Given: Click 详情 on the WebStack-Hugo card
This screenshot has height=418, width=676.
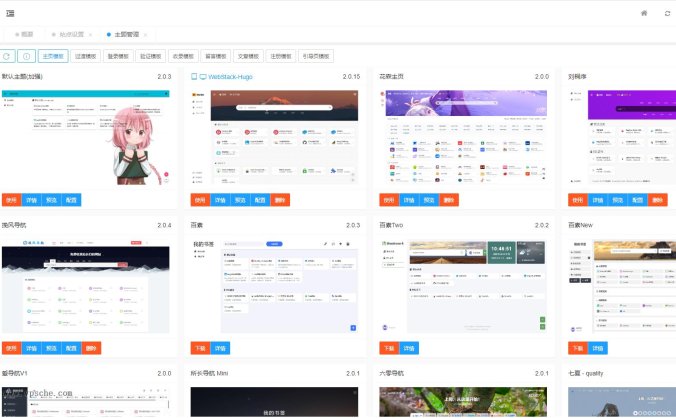Looking at the screenshot, I should tap(220, 200).
